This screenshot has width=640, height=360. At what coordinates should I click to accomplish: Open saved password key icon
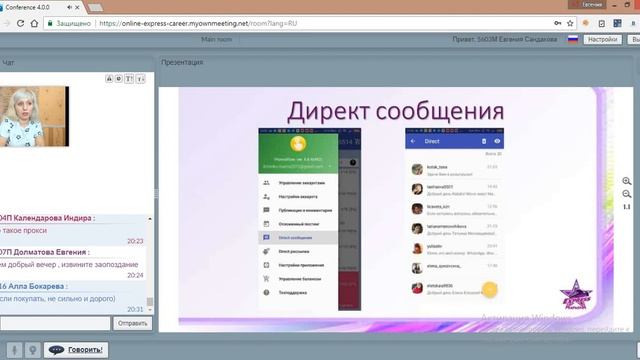coord(558,23)
